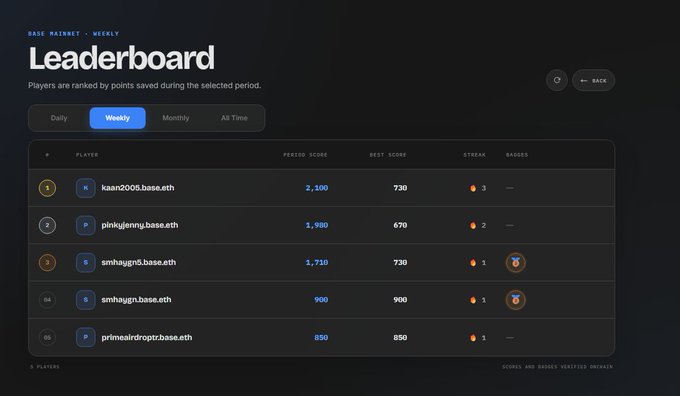Click the Leaderboard page heading

click(121, 58)
